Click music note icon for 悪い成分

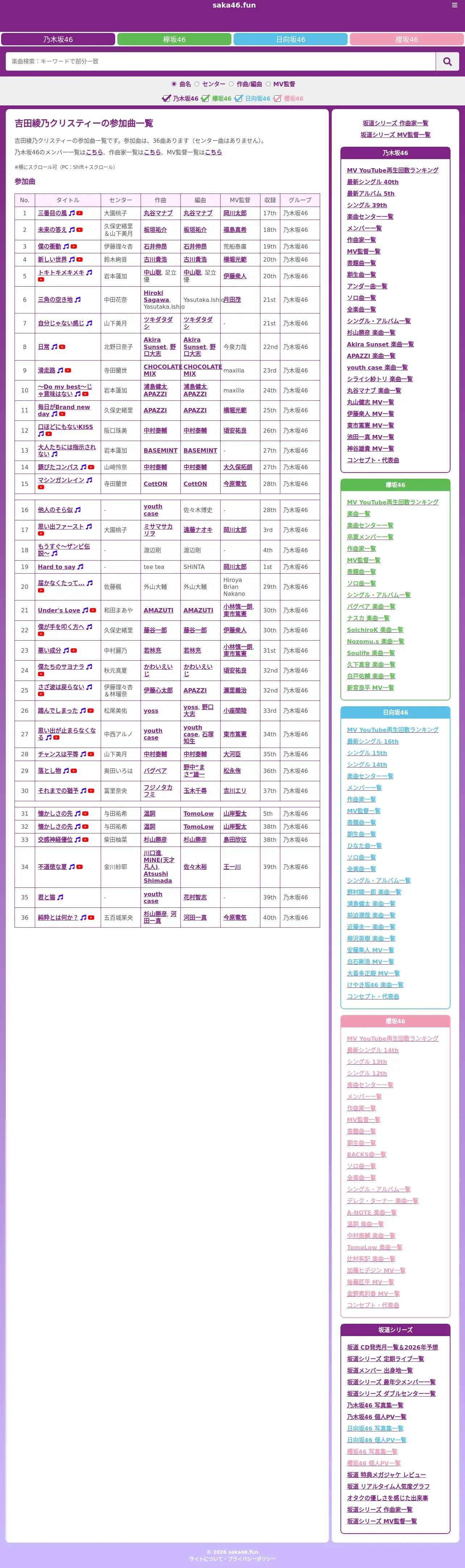(66, 651)
